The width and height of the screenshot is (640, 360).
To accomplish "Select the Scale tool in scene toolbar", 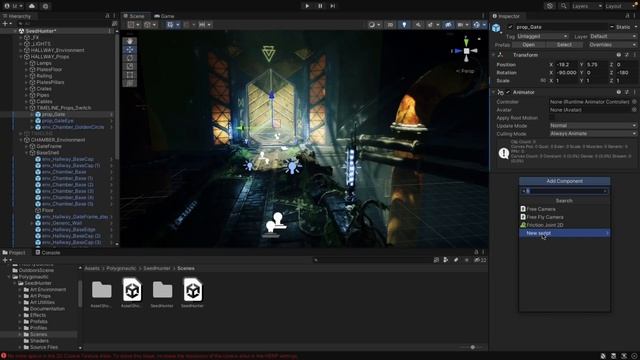I will coord(130,67).
